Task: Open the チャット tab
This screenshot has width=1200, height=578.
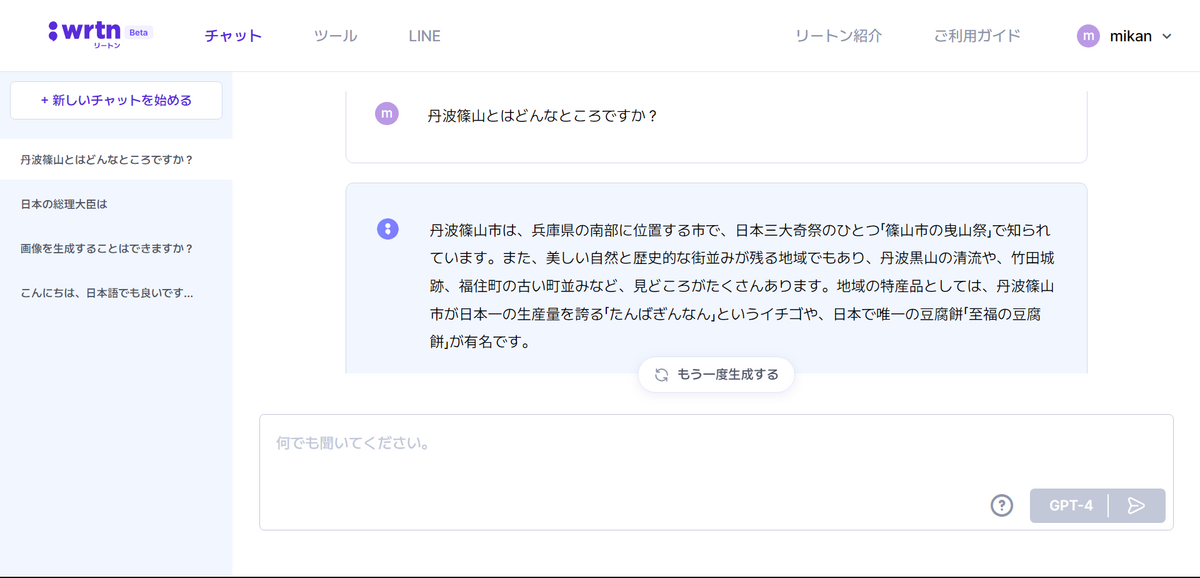Action: (x=233, y=36)
